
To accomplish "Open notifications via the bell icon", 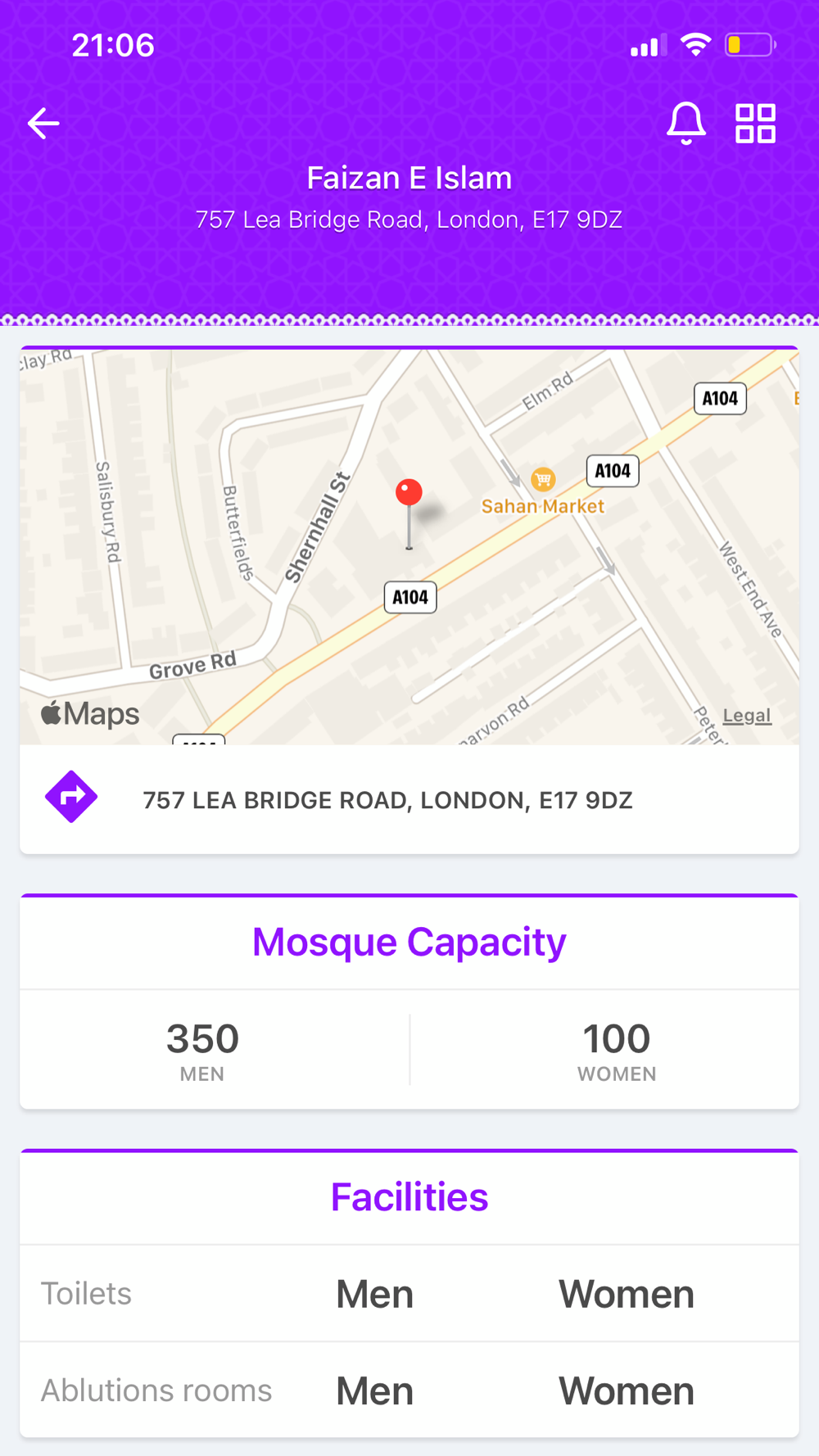I will click(686, 124).
